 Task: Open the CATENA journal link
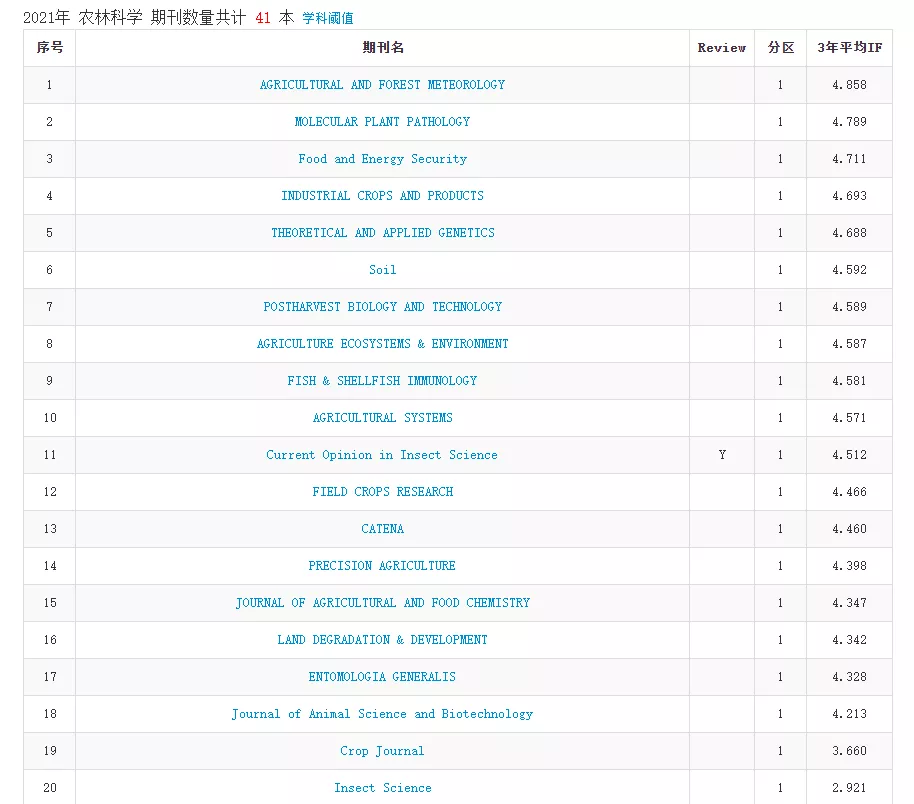coord(382,529)
